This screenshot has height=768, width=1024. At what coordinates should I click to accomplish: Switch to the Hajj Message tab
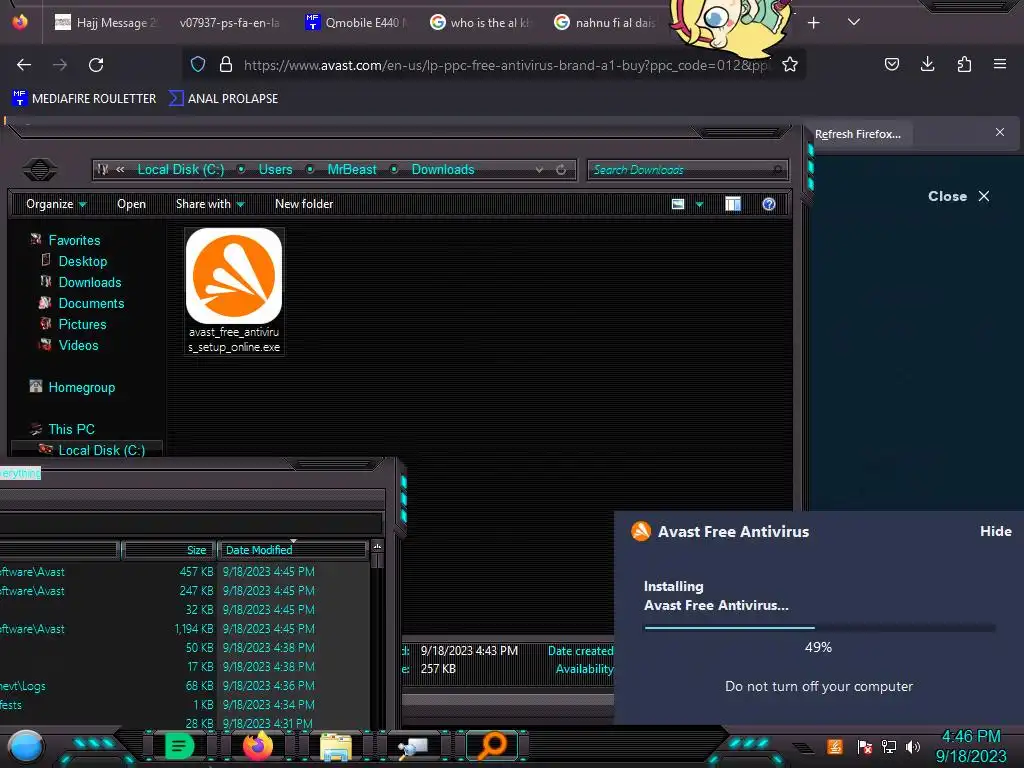[104, 23]
